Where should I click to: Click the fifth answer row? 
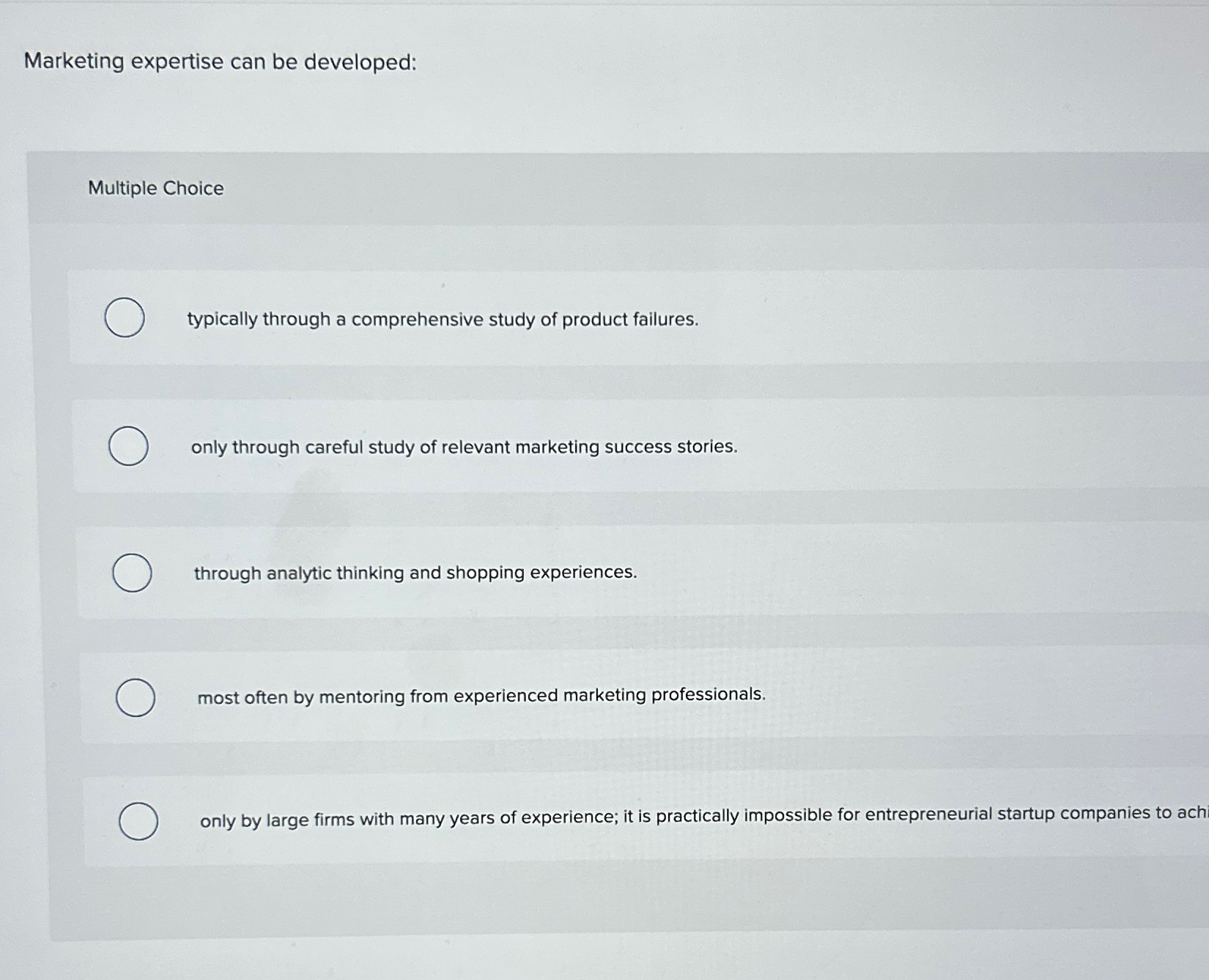[586, 819]
